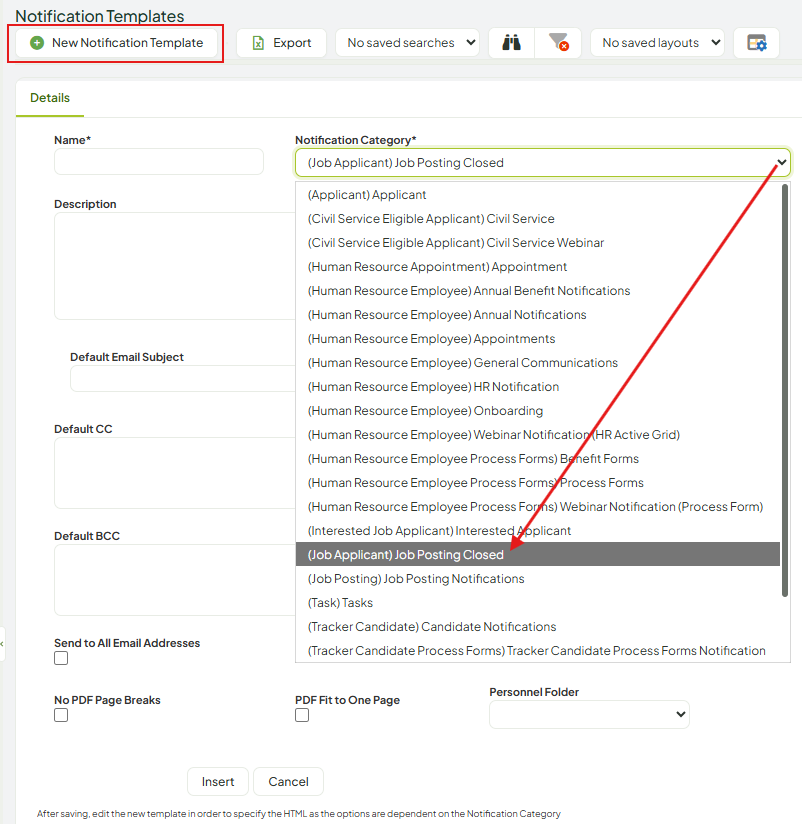The width and height of the screenshot is (802, 824).
Task: Toggle Send to All Email Addresses checkbox
Action: [x=61, y=658]
